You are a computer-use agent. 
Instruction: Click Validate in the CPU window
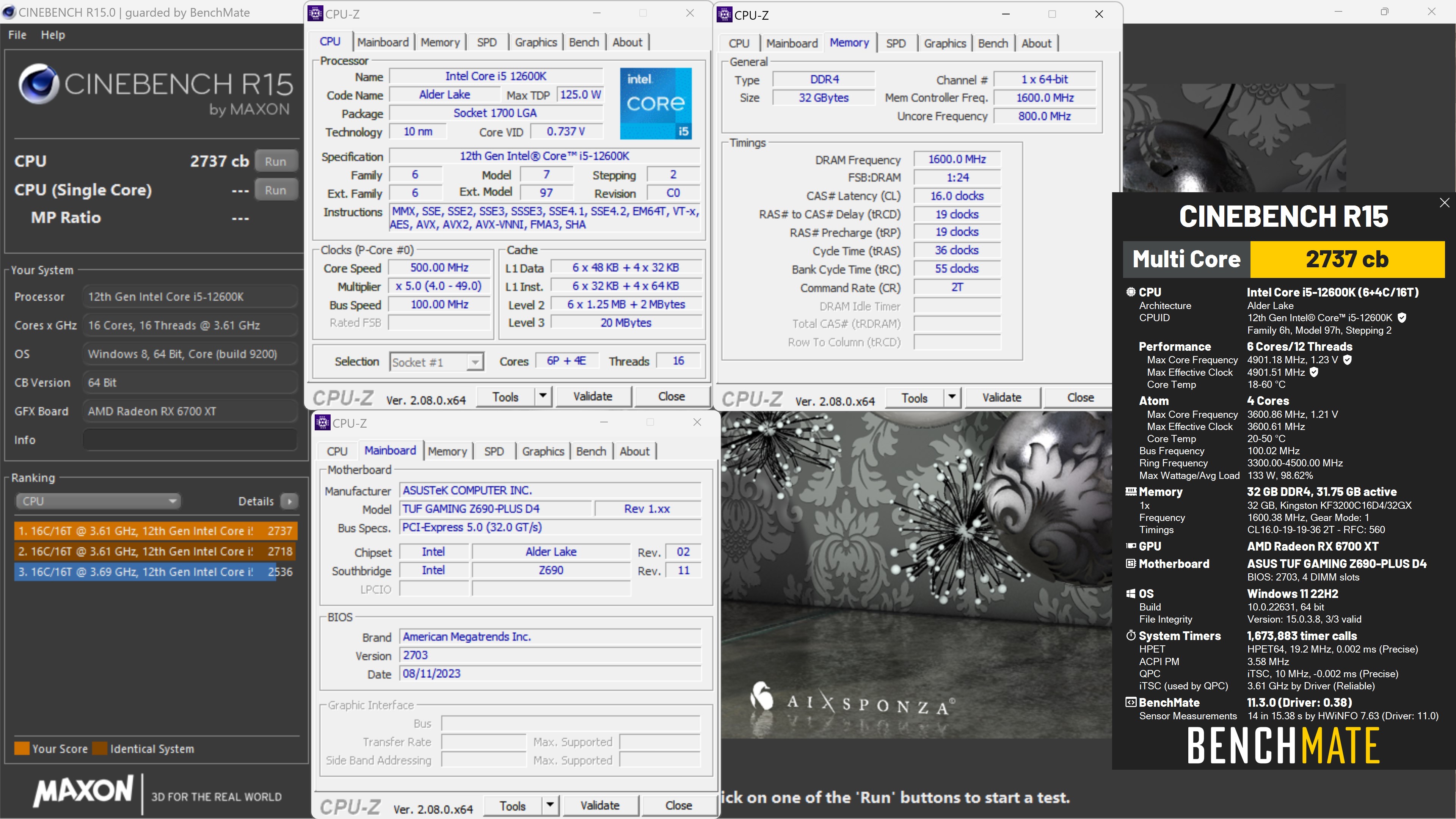click(592, 396)
